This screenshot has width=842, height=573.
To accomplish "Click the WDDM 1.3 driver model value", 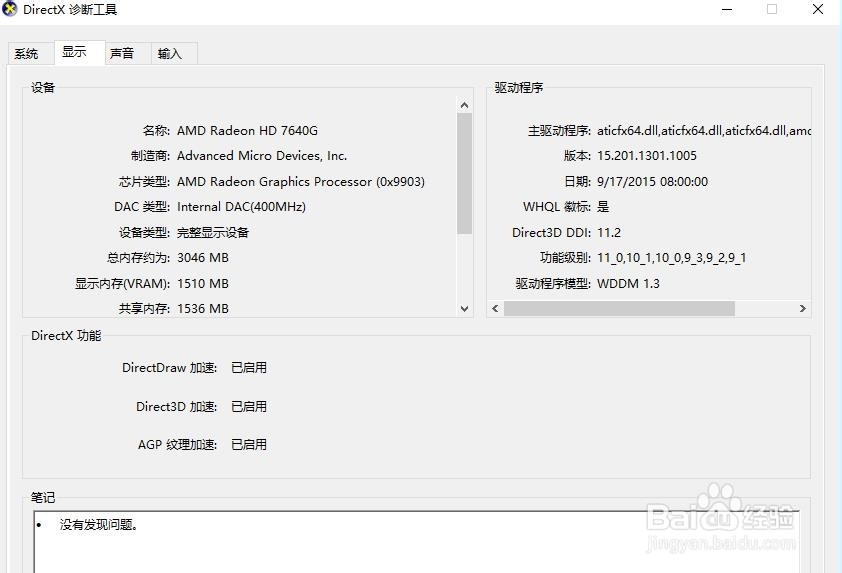I will [628, 284].
